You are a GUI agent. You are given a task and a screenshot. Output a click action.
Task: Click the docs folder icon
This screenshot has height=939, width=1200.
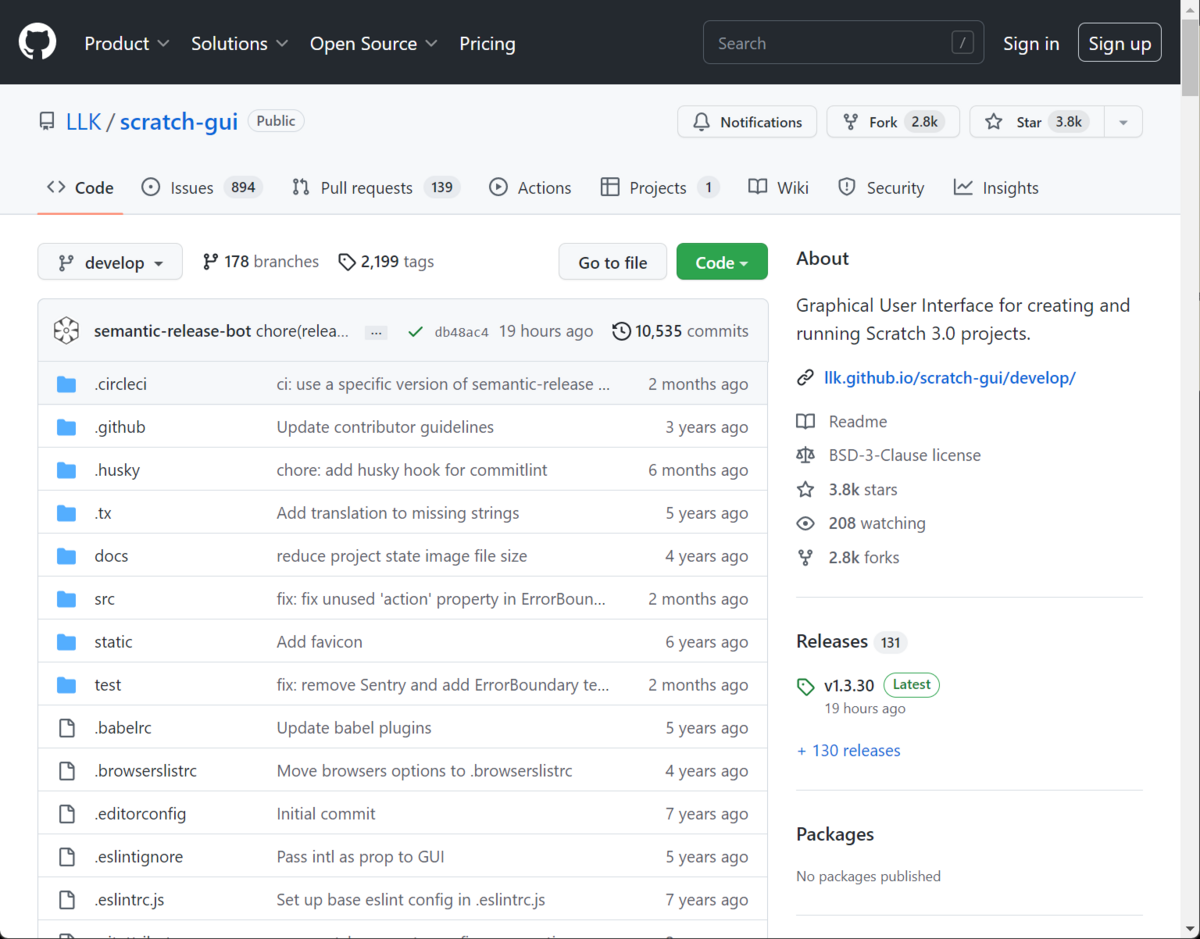[67, 556]
